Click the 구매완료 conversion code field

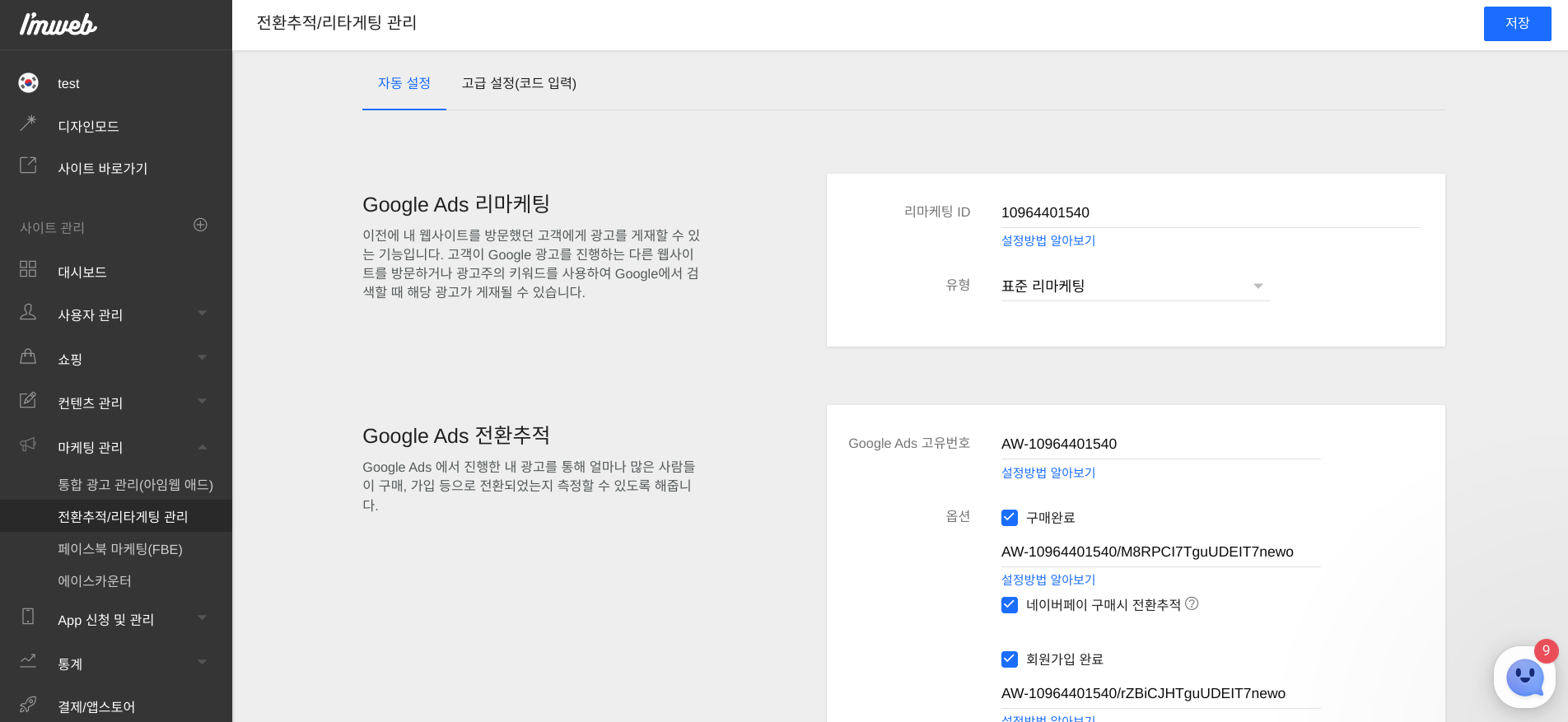(x=1161, y=552)
